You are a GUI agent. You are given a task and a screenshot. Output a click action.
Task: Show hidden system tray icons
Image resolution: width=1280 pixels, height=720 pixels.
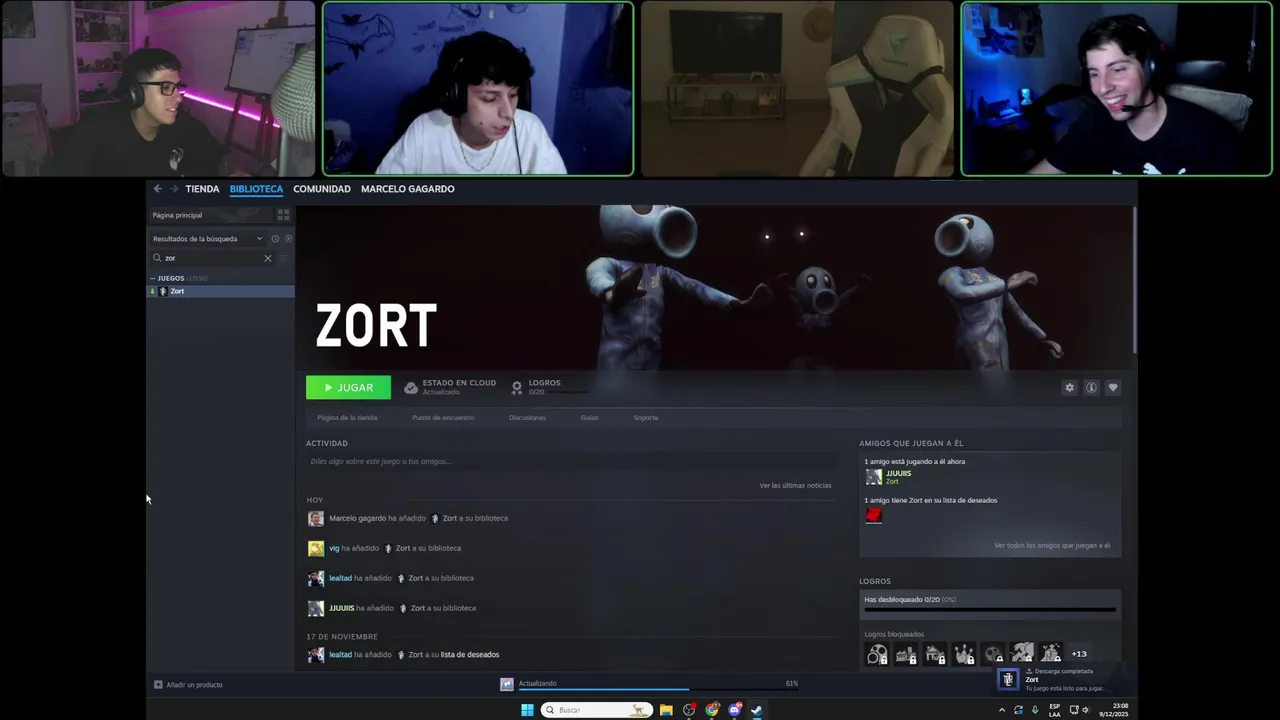tap(1002, 710)
